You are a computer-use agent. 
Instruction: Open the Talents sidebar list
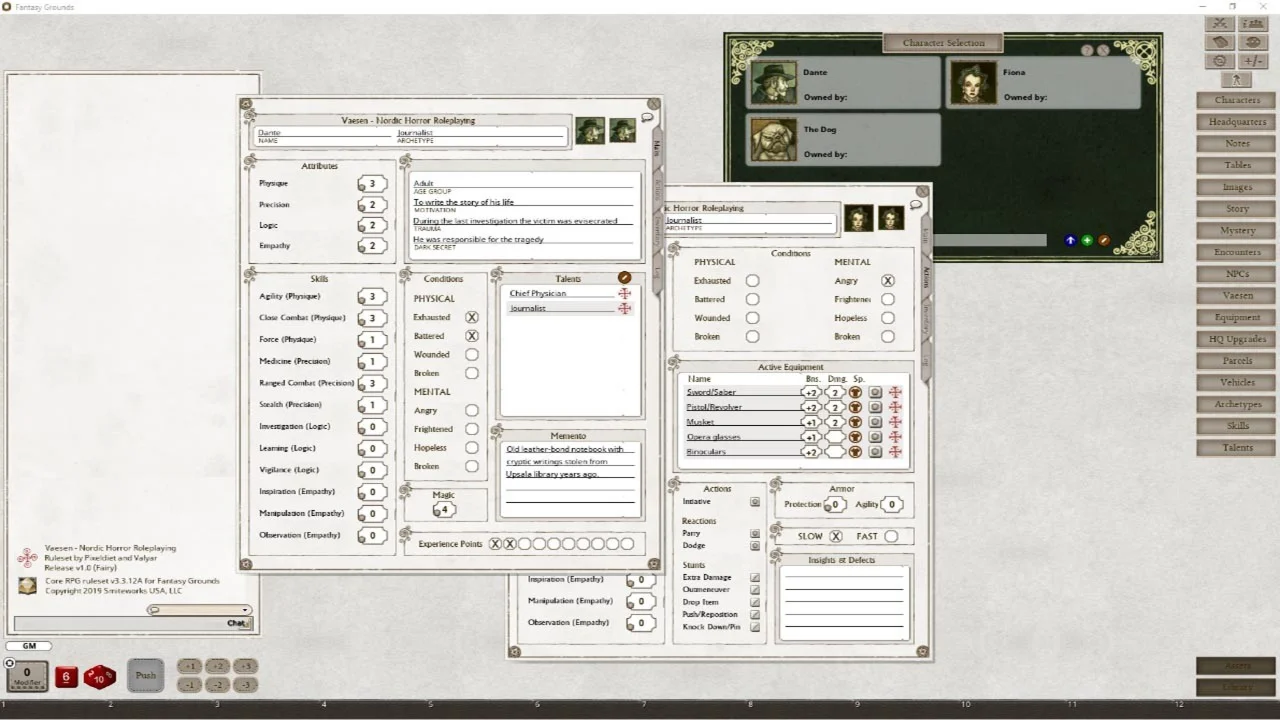(x=1236, y=448)
